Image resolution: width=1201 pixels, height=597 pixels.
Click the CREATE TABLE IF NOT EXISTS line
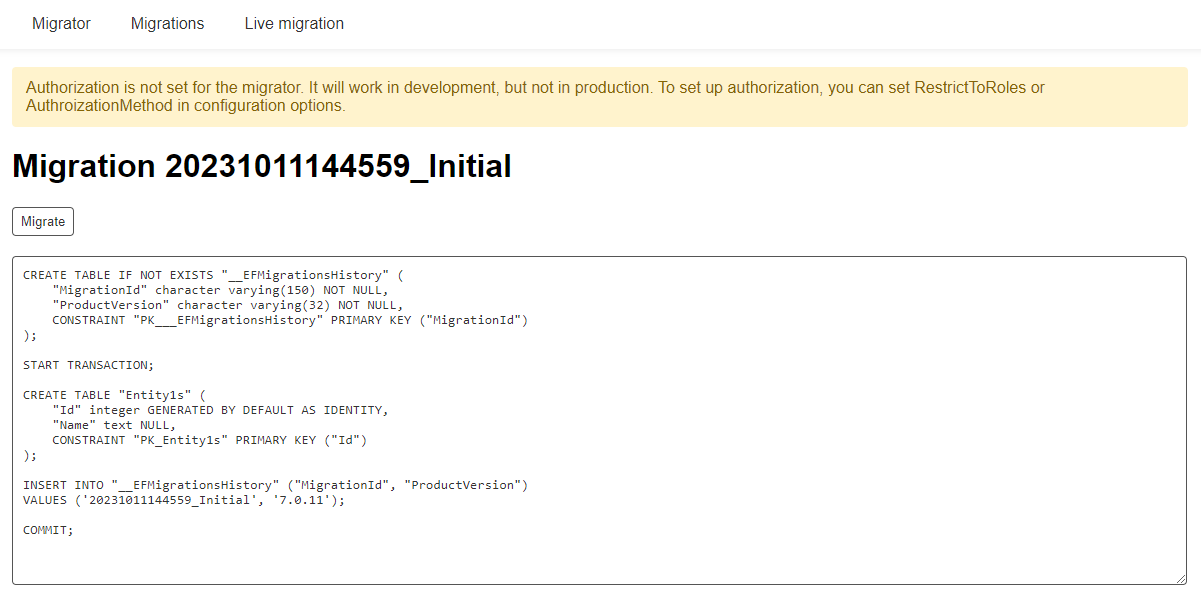pos(215,275)
